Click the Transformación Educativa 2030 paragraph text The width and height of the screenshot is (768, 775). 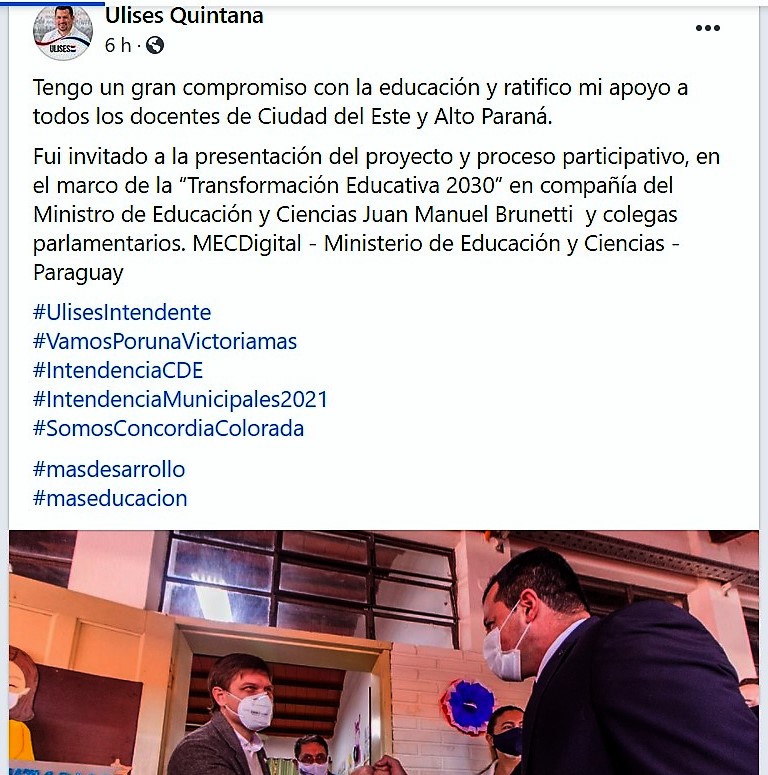click(x=377, y=214)
